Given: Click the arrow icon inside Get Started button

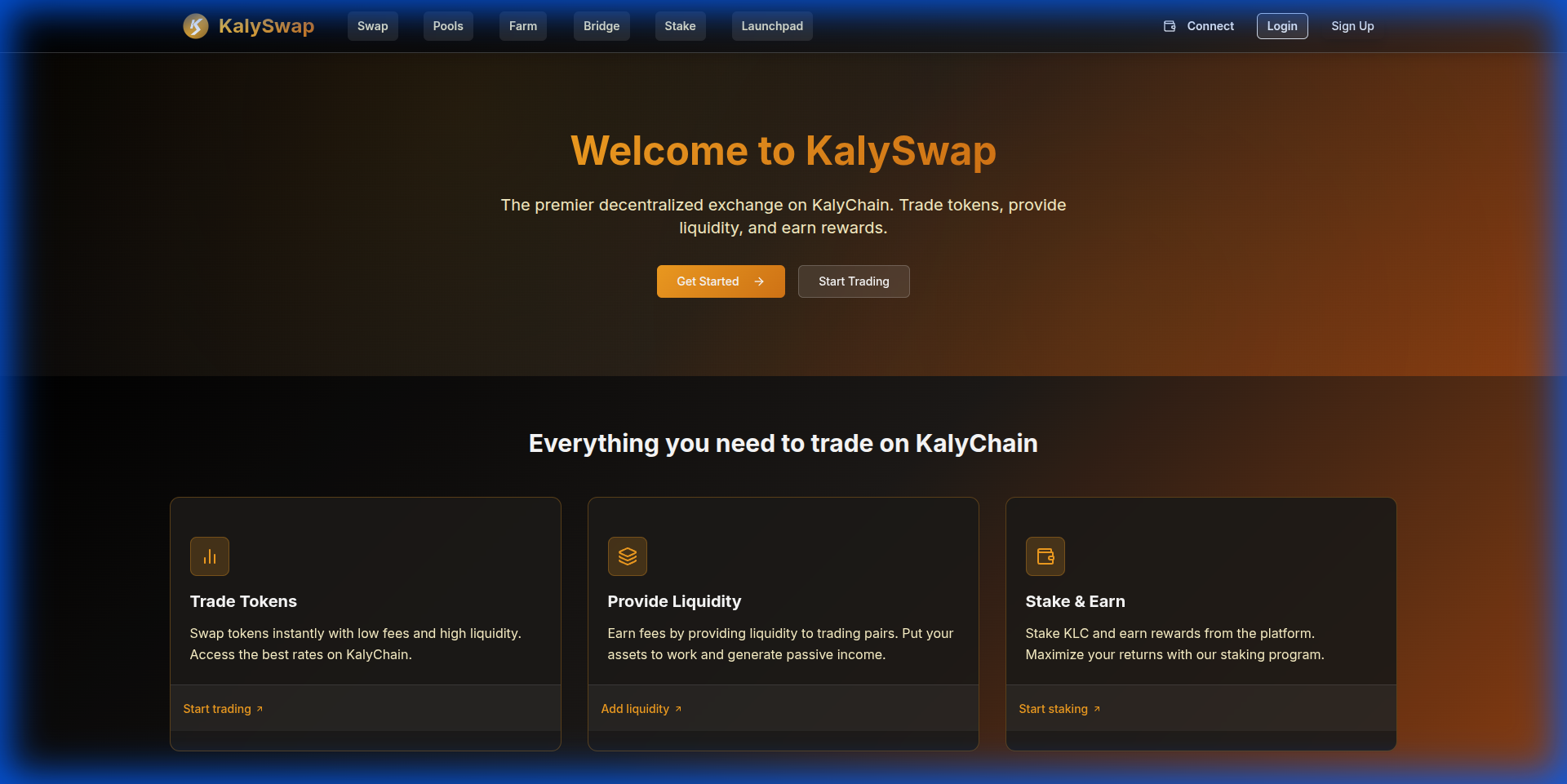Looking at the screenshot, I should (759, 281).
